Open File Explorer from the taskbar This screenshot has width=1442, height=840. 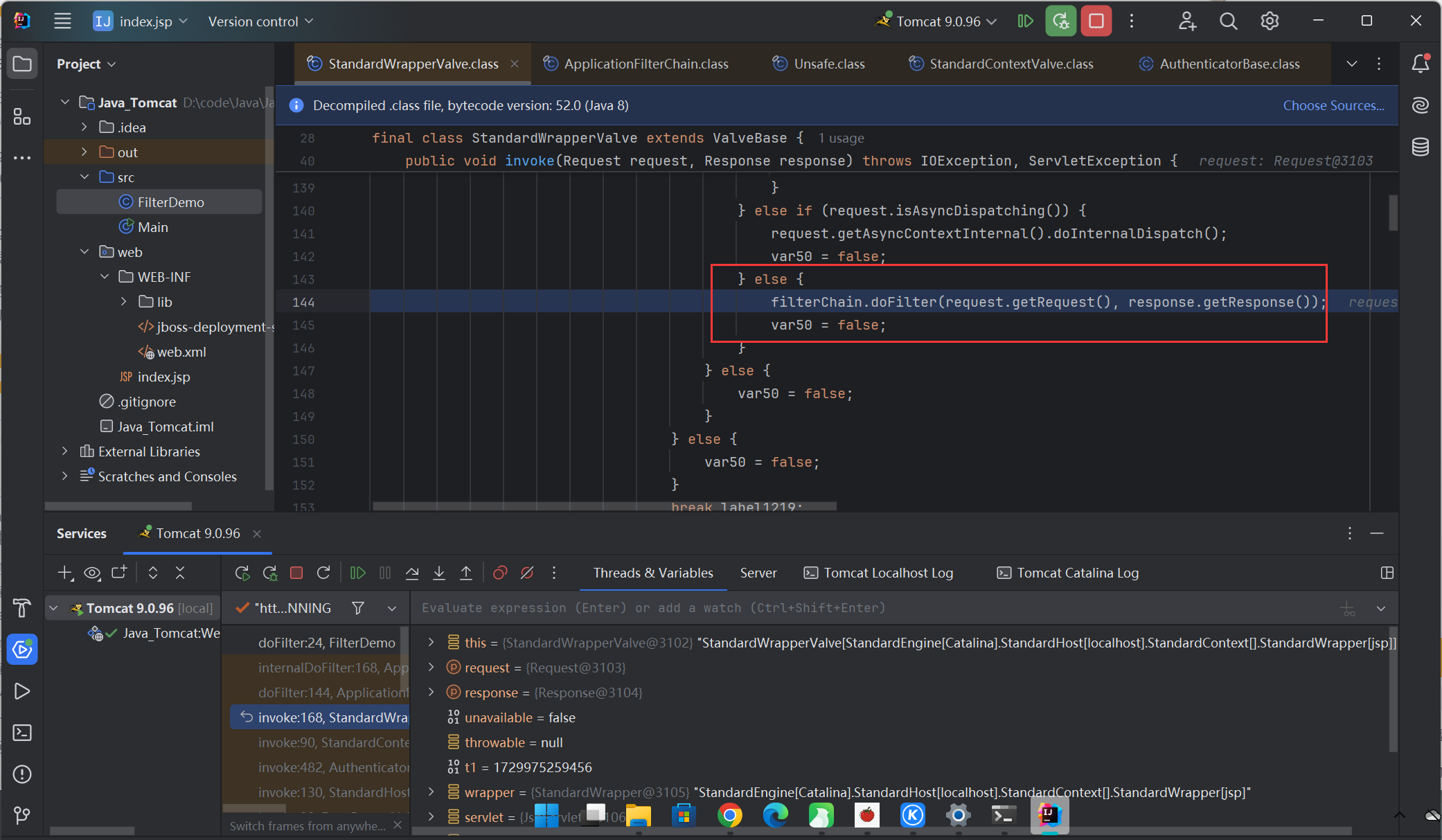[x=638, y=816]
